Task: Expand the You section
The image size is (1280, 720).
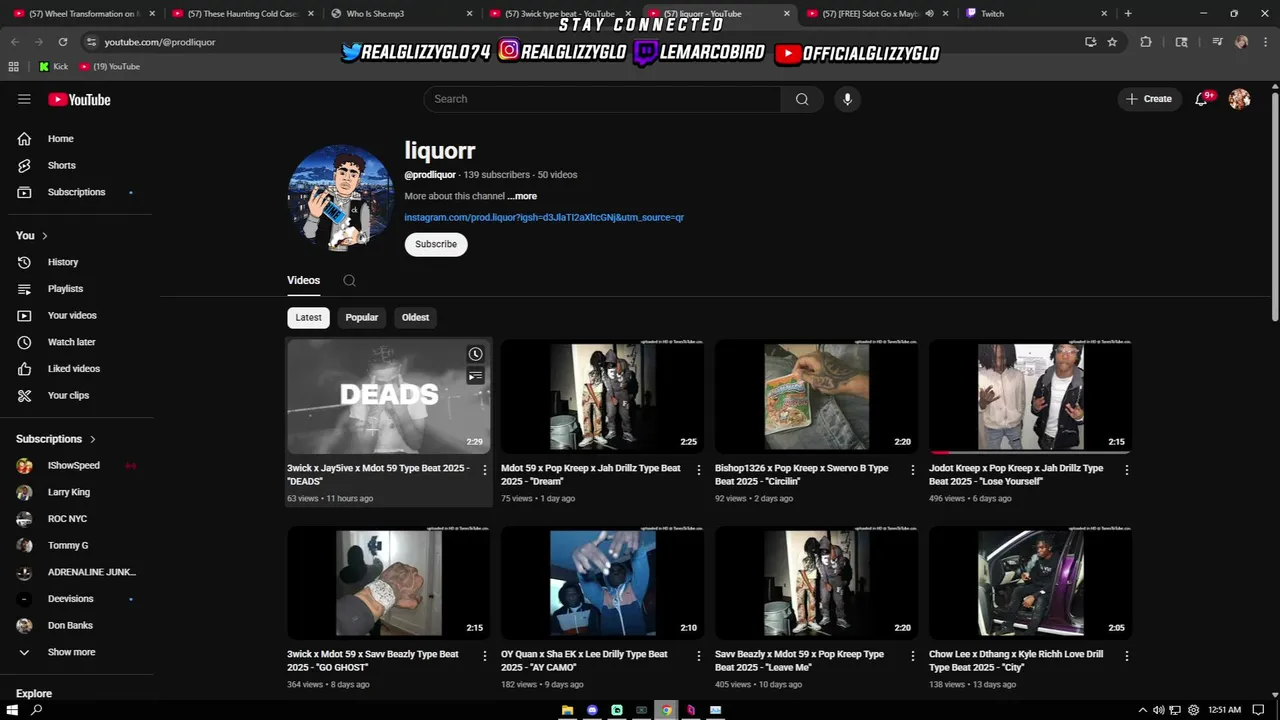Action: 32,236
